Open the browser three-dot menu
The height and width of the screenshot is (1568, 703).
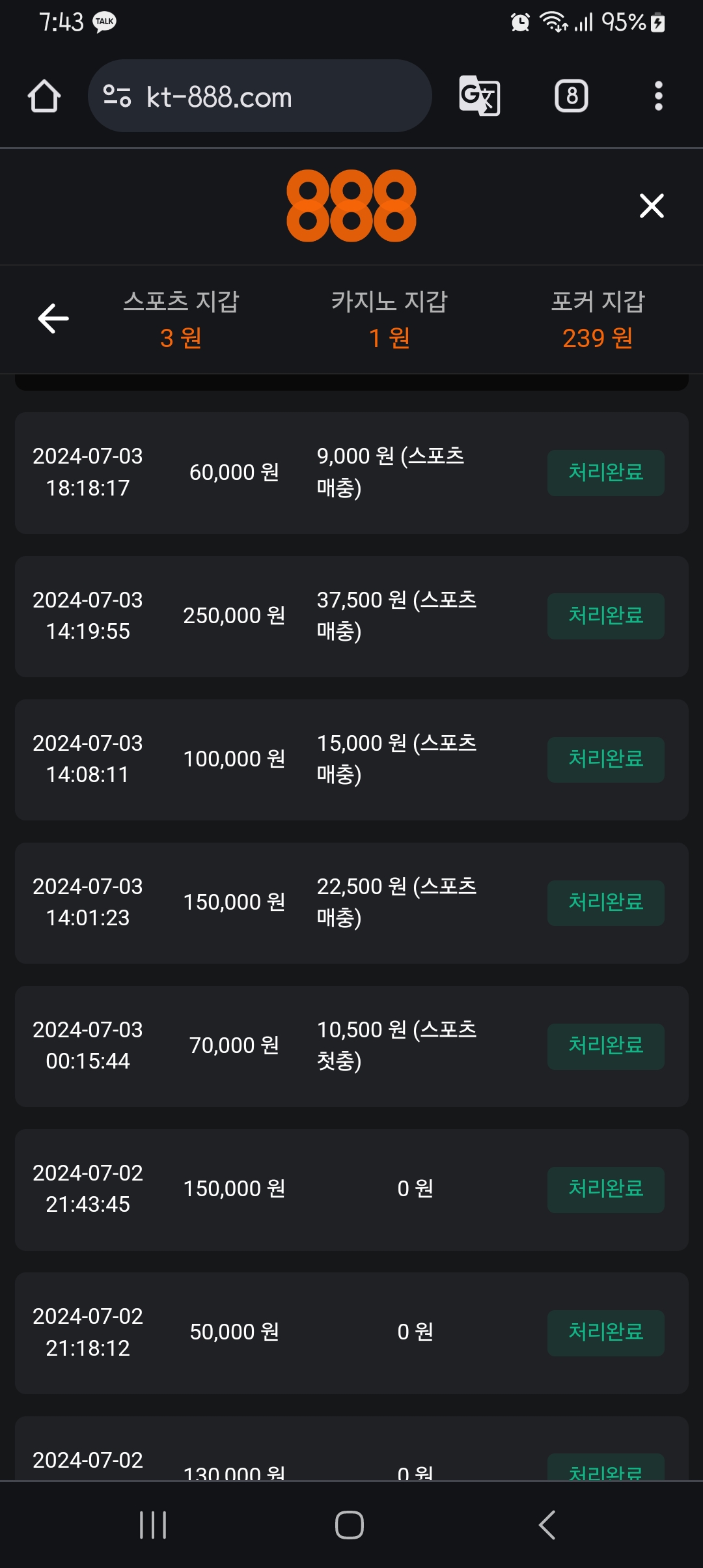658,96
